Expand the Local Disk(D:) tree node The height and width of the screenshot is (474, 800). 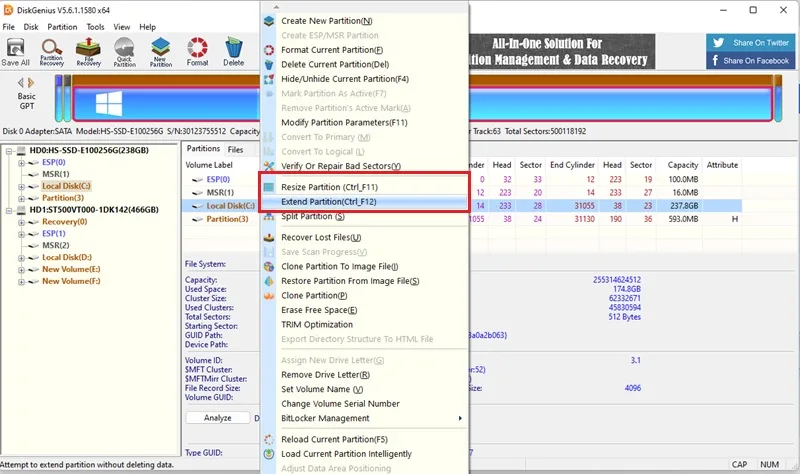coord(21,258)
